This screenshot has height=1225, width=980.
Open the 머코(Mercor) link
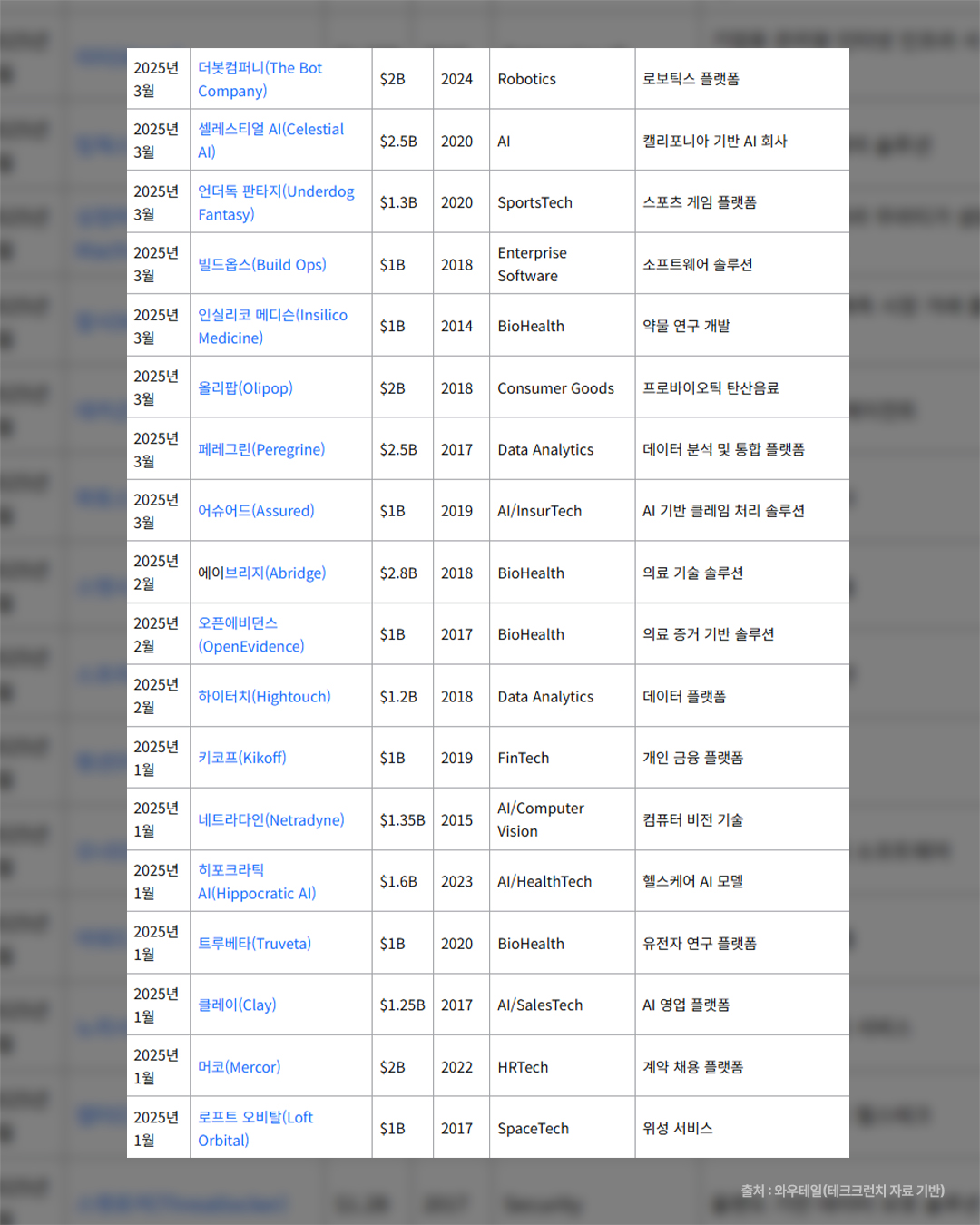click(240, 1067)
